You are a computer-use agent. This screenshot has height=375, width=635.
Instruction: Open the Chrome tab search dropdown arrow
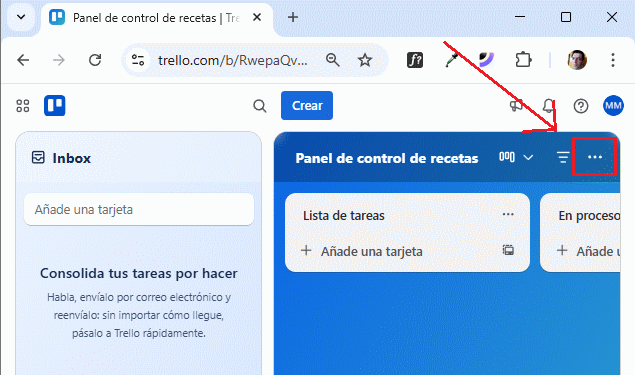pyautogui.click(x=21, y=17)
